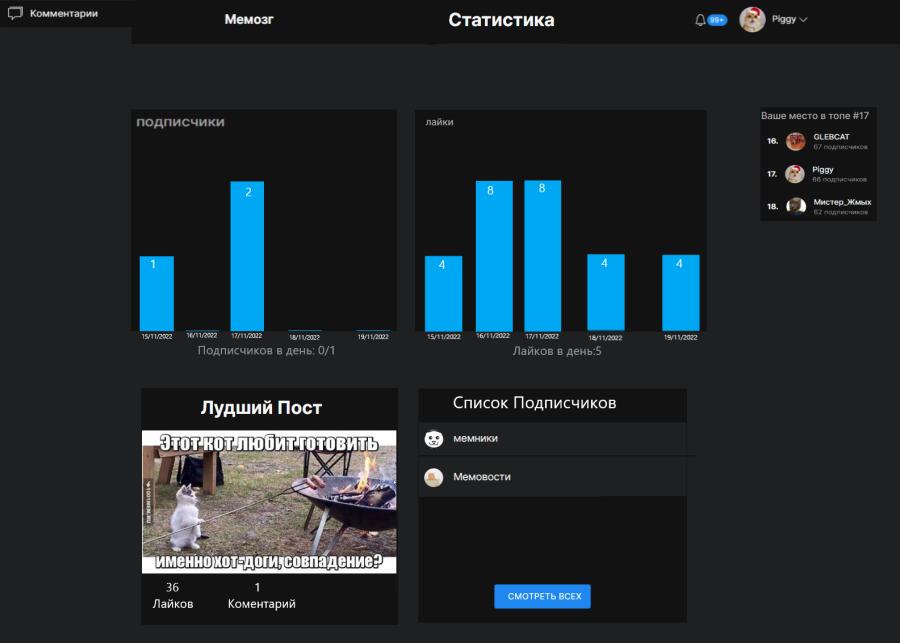Image resolution: width=900 pixels, height=643 pixels.
Task: Open Мемовости subscriber avatar icon
Action: 434,477
